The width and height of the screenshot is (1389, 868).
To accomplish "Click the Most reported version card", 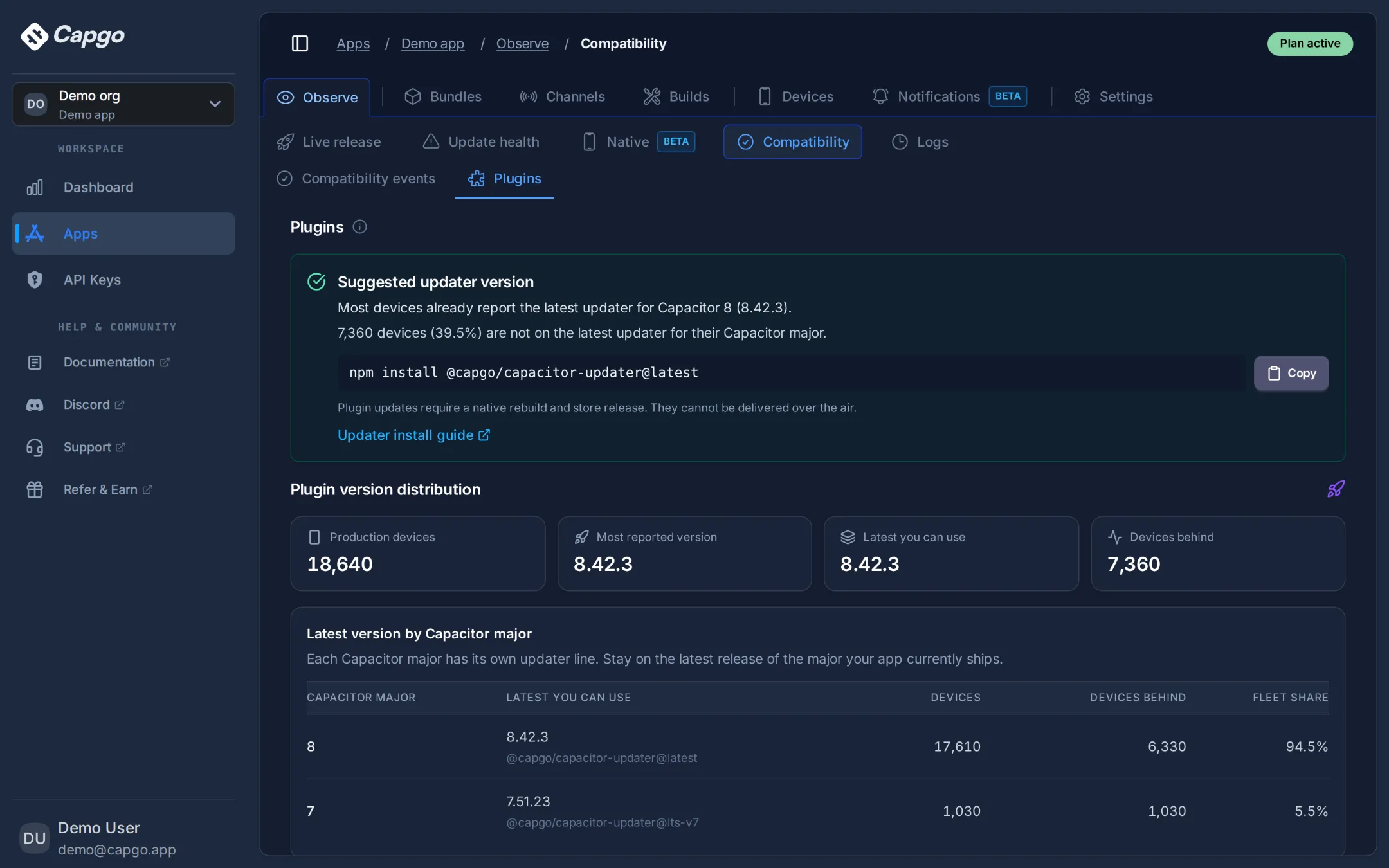I will (x=684, y=554).
